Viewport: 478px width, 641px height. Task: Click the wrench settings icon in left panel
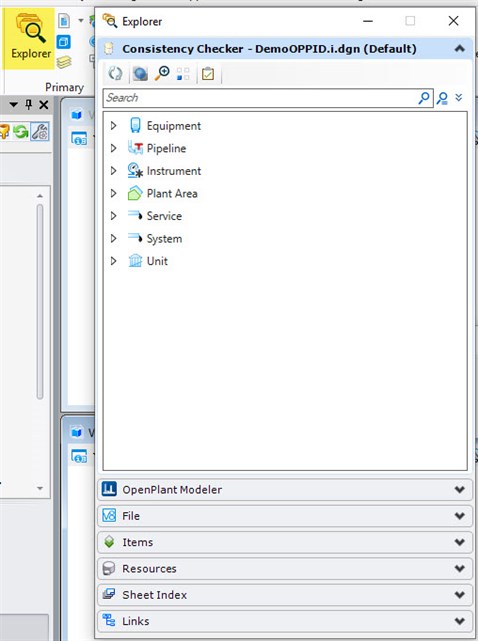(x=40, y=132)
